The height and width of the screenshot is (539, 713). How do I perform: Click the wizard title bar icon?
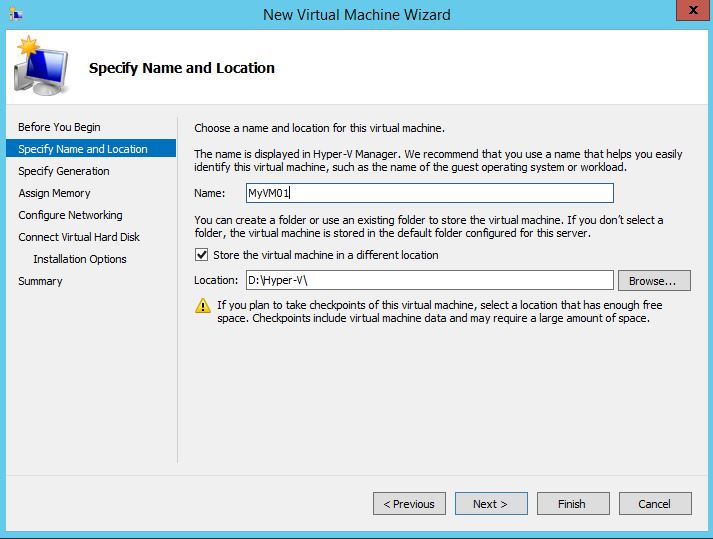tap(16, 14)
